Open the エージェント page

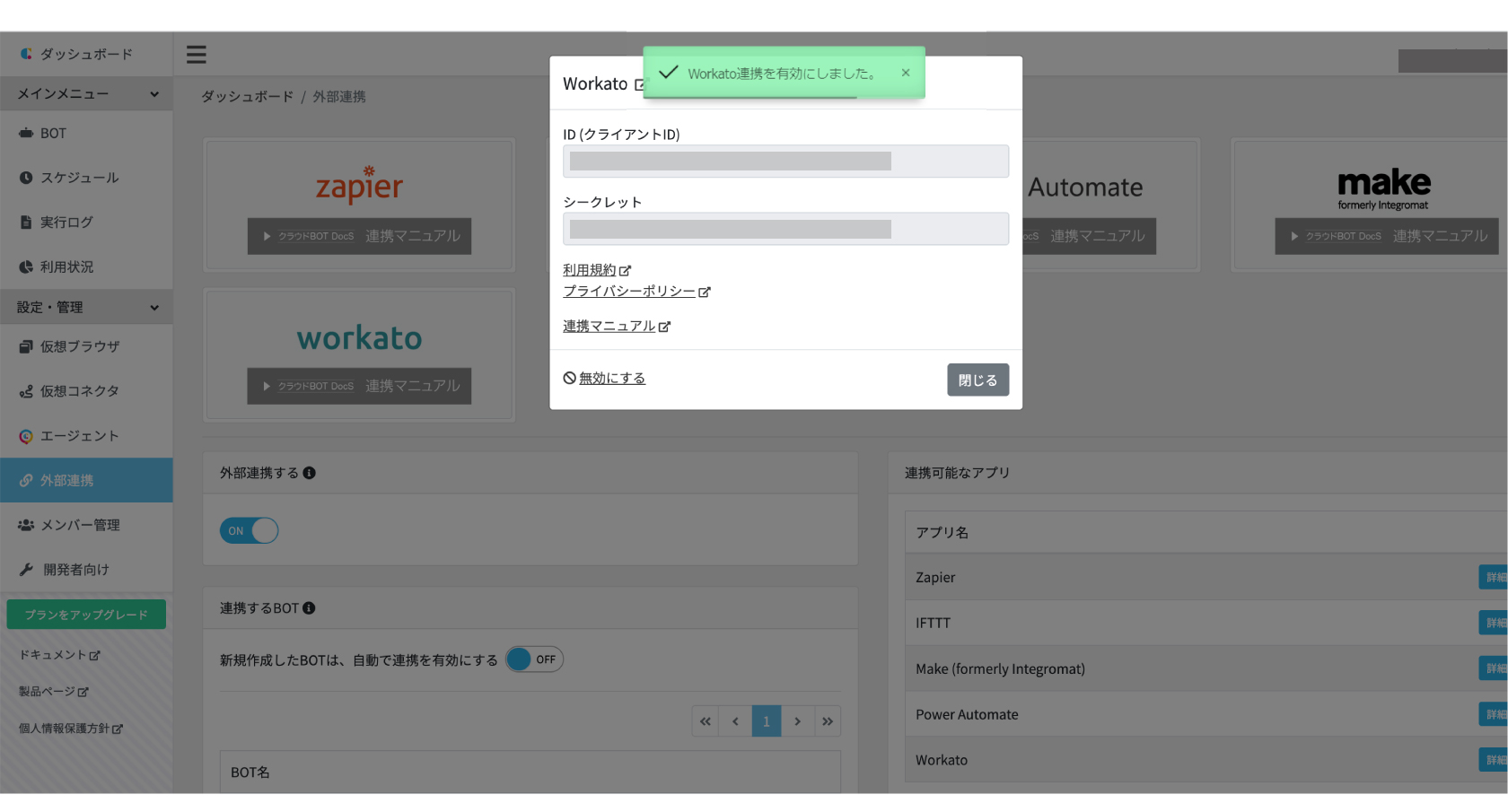click(86, 436)
